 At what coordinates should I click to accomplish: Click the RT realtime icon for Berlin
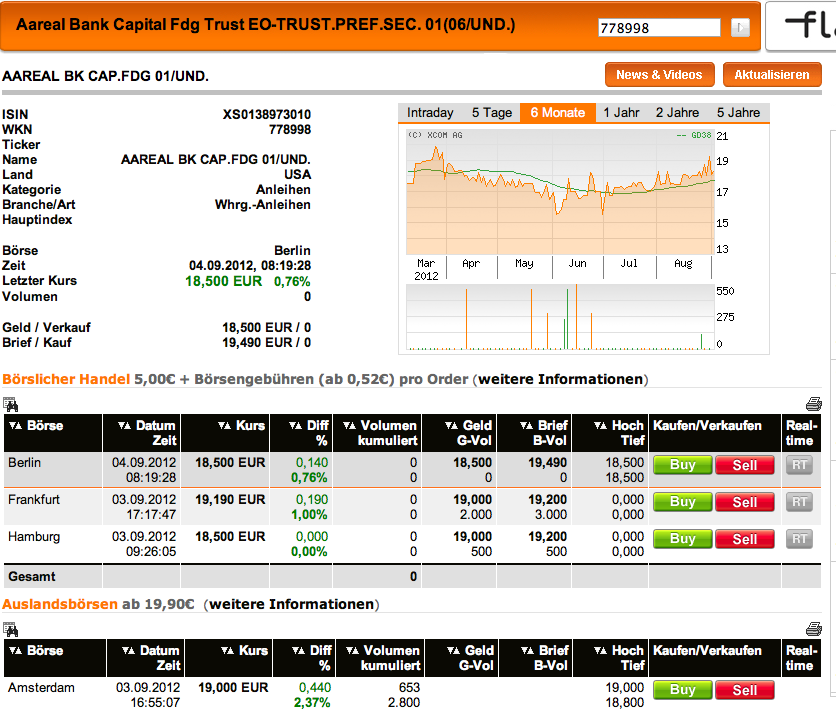coord(799,465)
